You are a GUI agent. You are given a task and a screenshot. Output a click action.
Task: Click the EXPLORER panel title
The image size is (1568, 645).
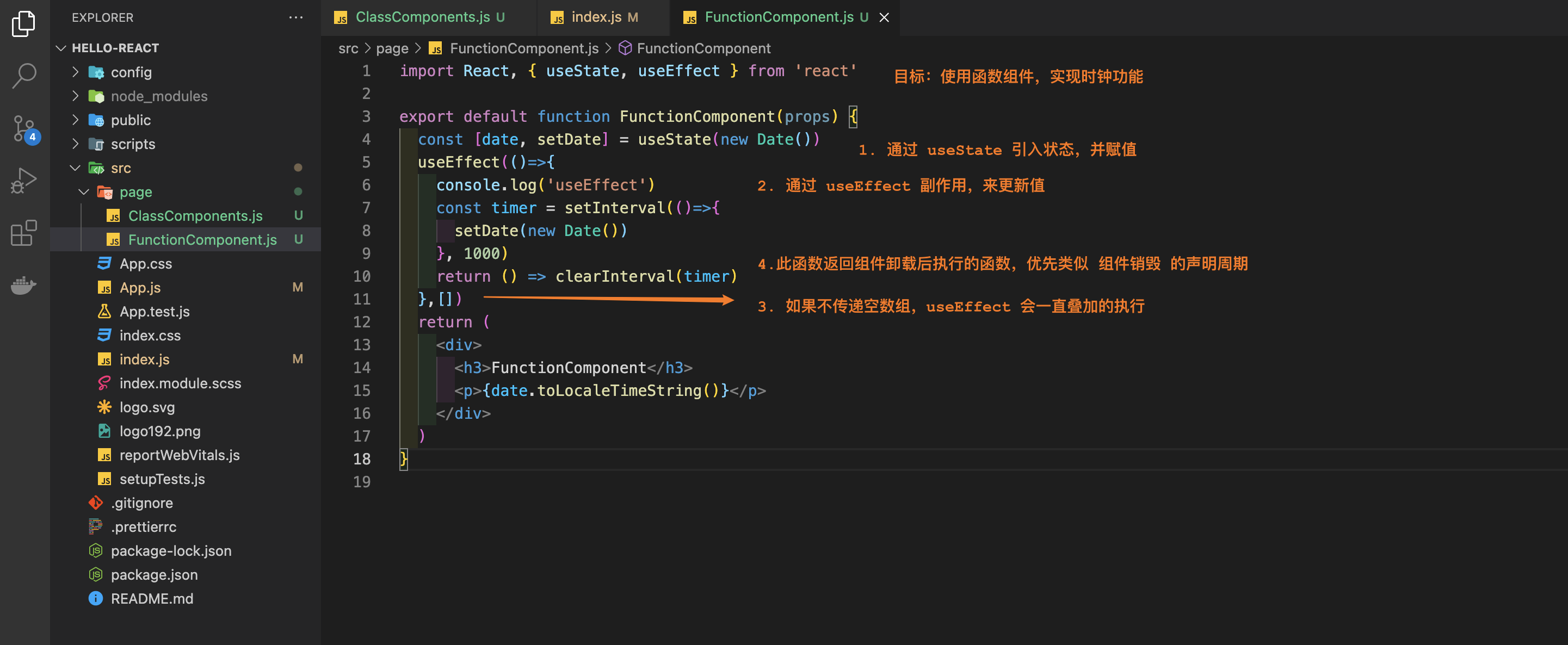[102, 17]
